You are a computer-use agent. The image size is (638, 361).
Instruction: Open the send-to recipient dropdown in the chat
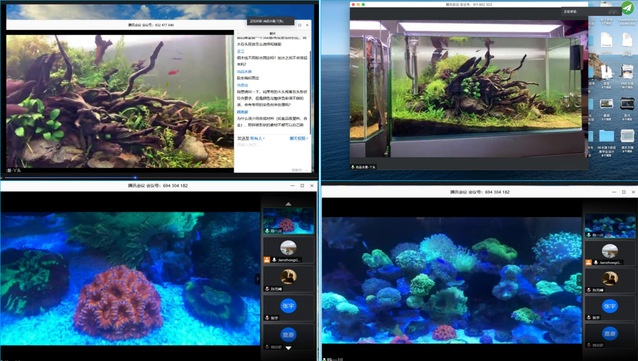pos(258,138)
